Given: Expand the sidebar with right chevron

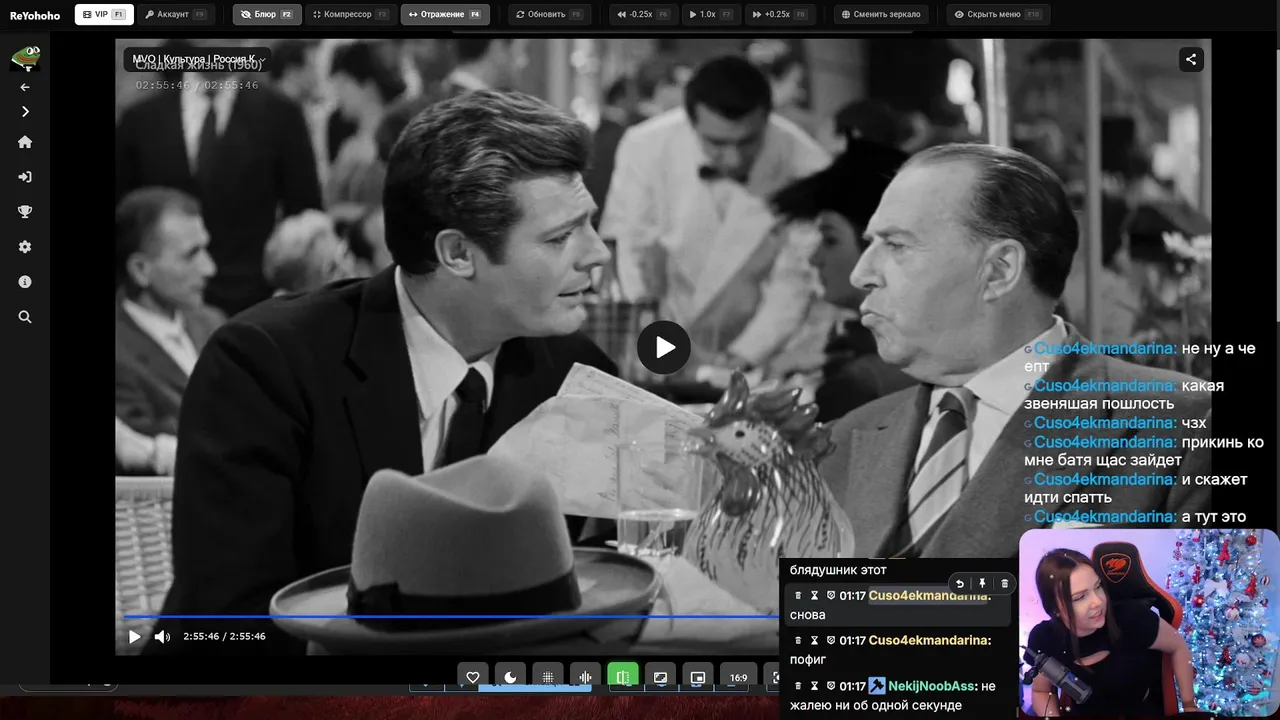Looking at the screenshot, I should pos(25,112).
